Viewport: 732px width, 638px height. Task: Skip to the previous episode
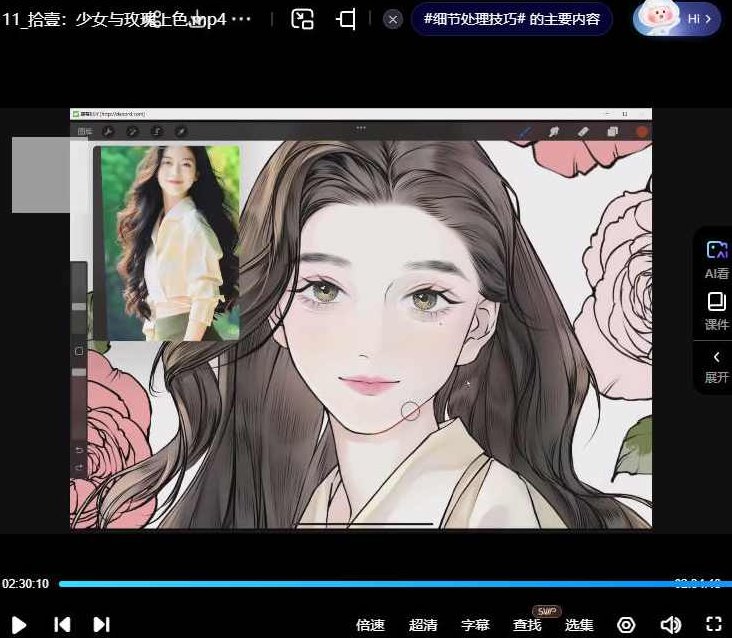click(x=62, y=624)
